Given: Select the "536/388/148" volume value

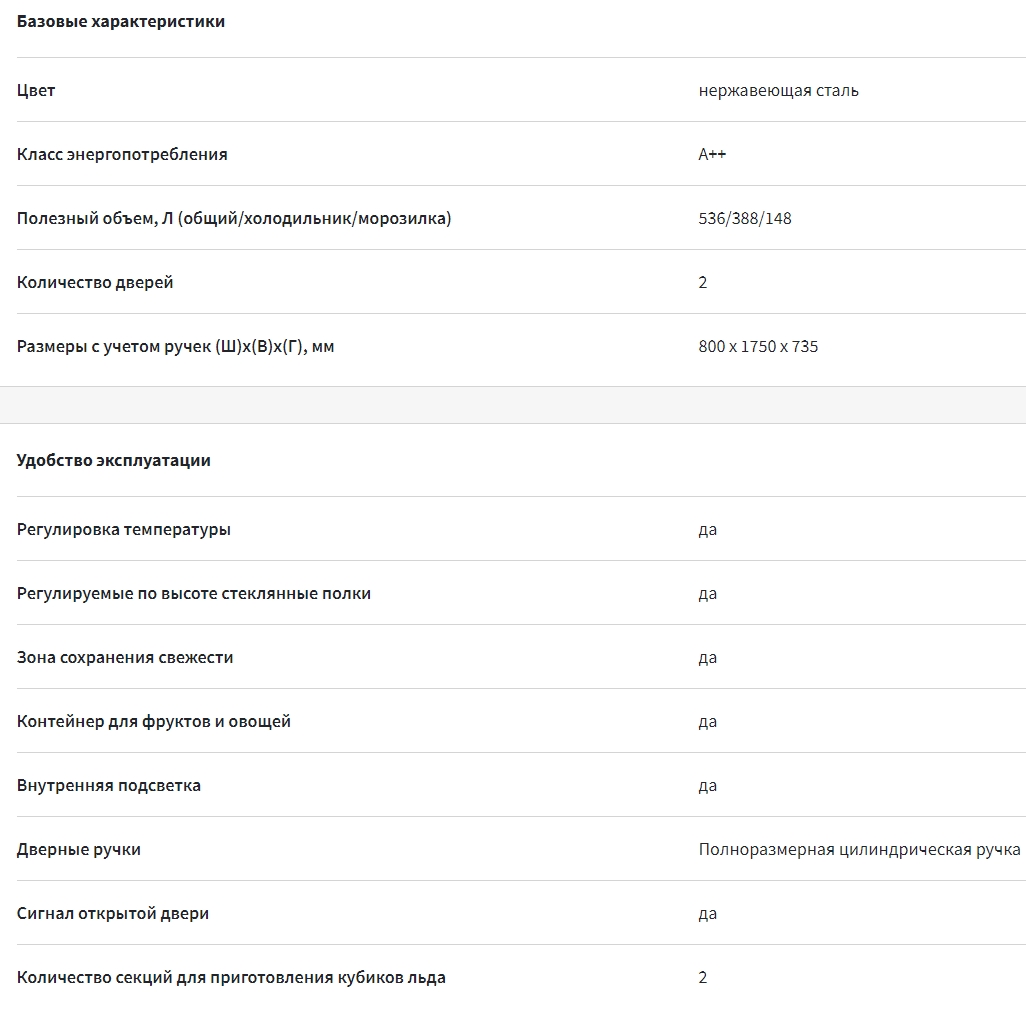Looking at the screenshot, I should coord(744,219).
